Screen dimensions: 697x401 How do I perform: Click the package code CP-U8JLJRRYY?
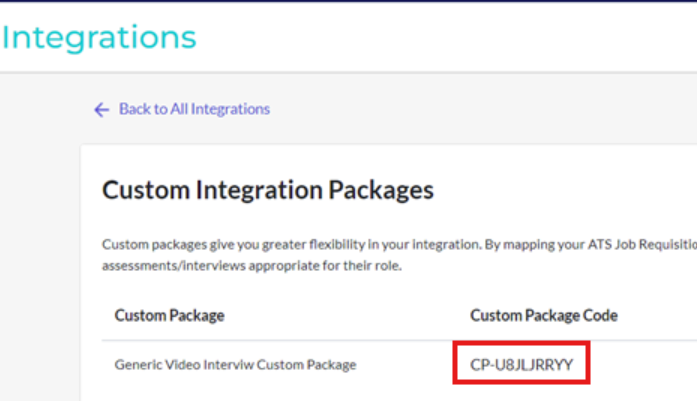click(x=521, y=365)
